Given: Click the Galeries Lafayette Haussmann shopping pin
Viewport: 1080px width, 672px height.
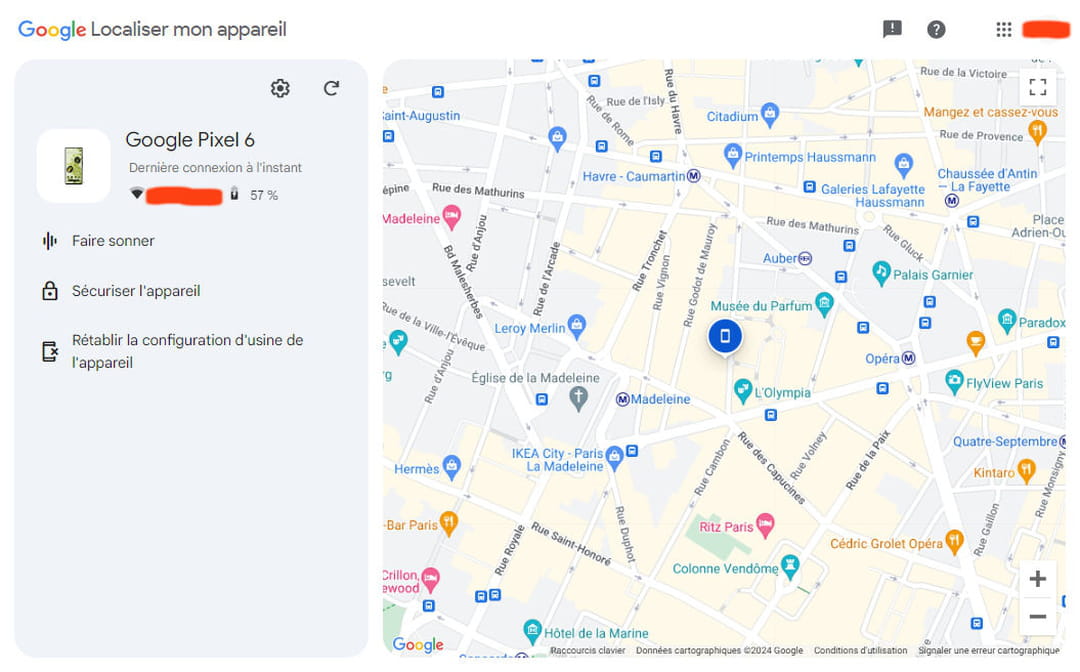Looking at the screenshot, I should point(903,164).
